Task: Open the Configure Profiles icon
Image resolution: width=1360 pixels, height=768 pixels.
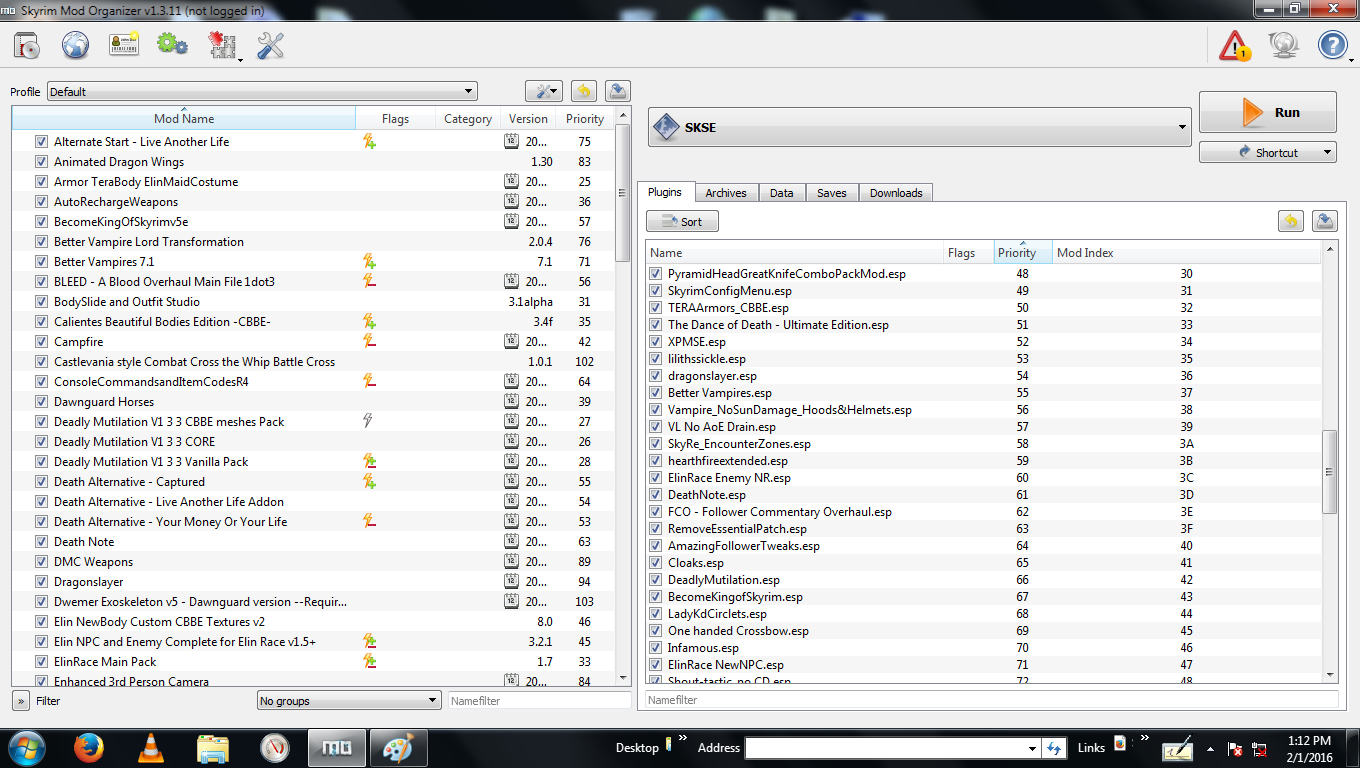Action: click(124, 45)
